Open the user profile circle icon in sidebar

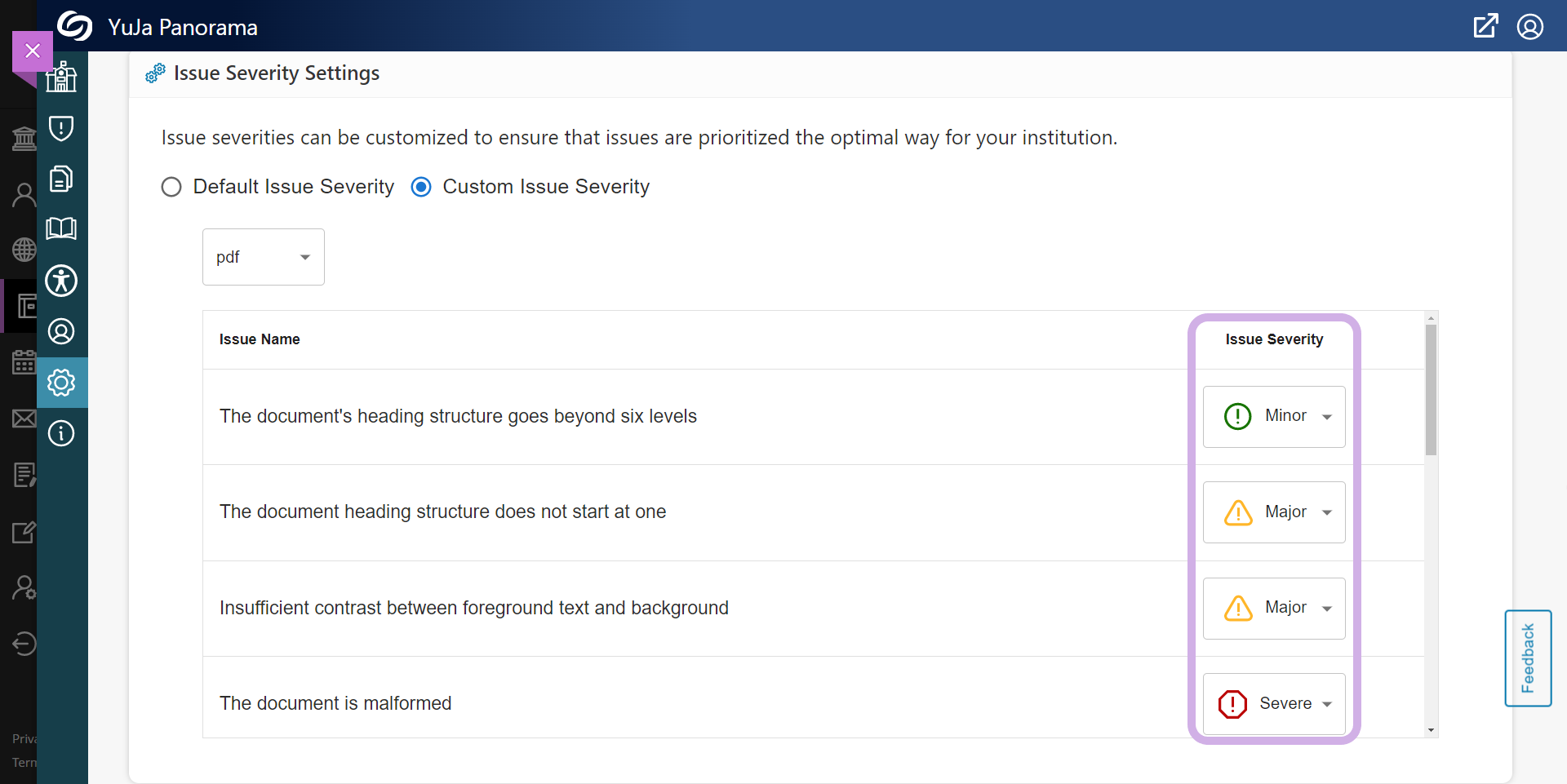point(61,331)
